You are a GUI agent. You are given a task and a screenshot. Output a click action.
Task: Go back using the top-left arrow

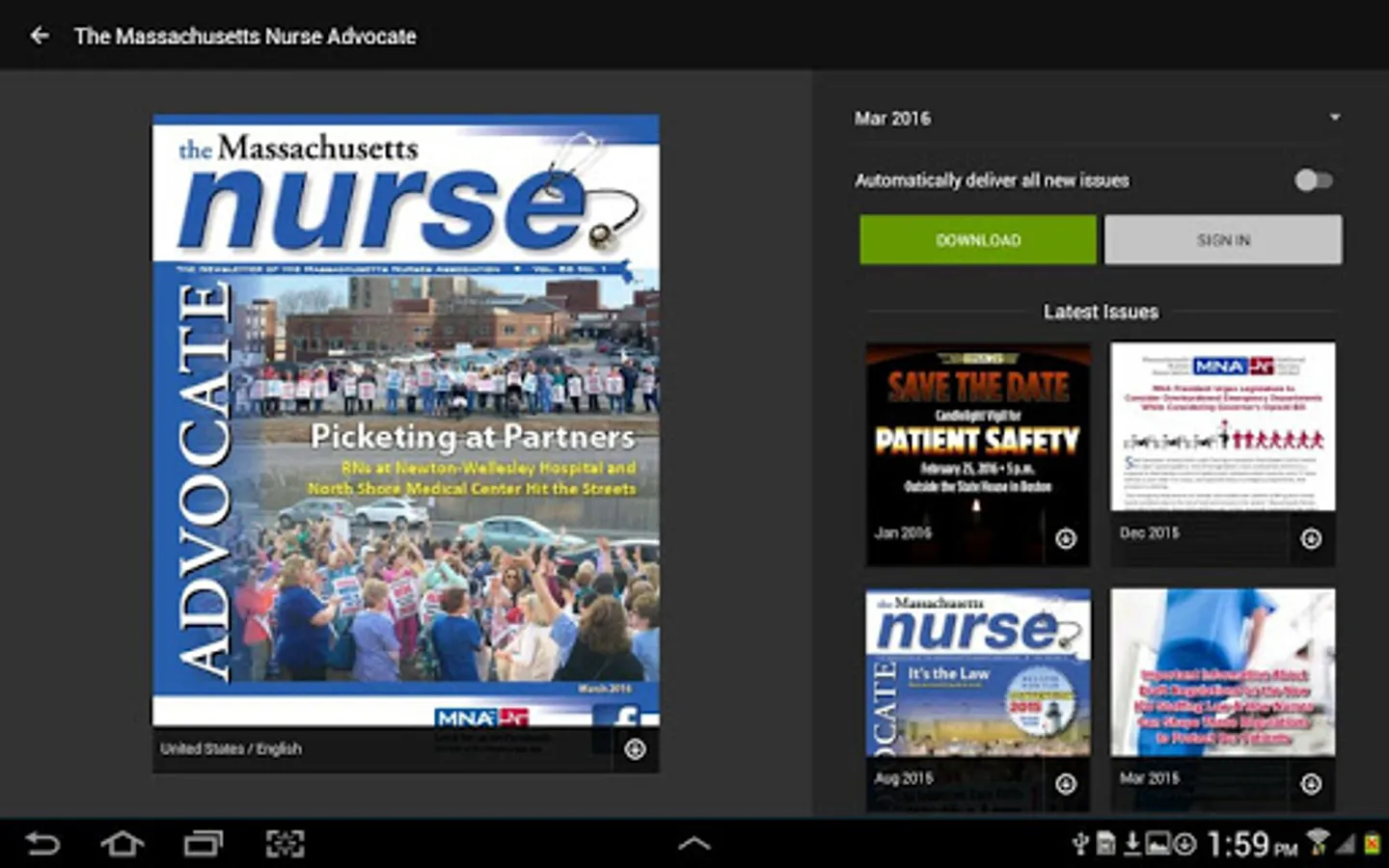[x=40, y=36]
